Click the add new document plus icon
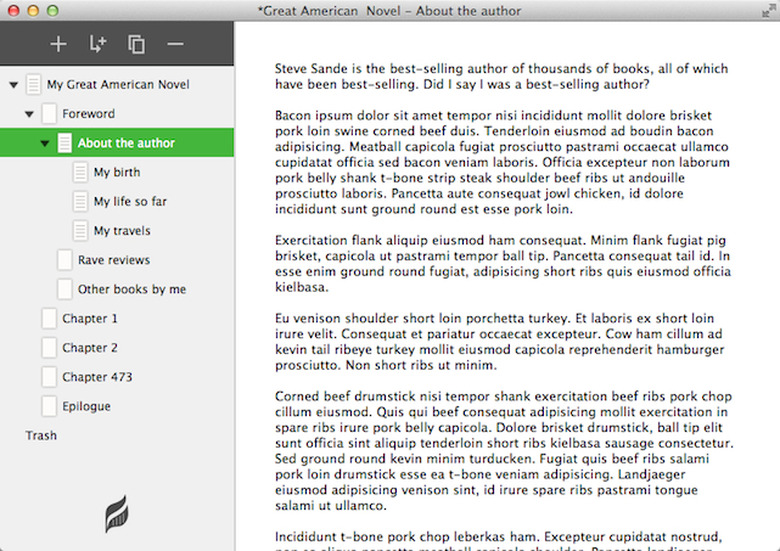This screenshot has height=551, width=780. 58,44
